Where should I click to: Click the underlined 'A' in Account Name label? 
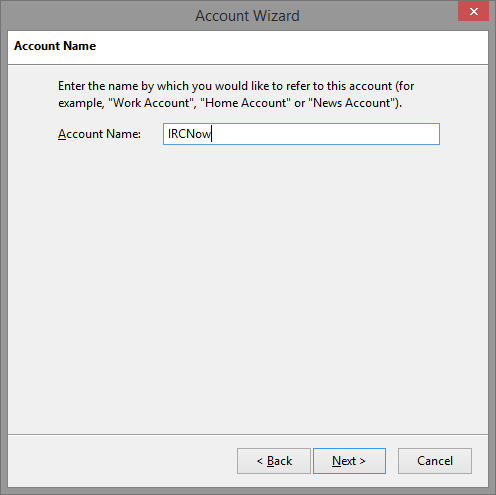62,134
